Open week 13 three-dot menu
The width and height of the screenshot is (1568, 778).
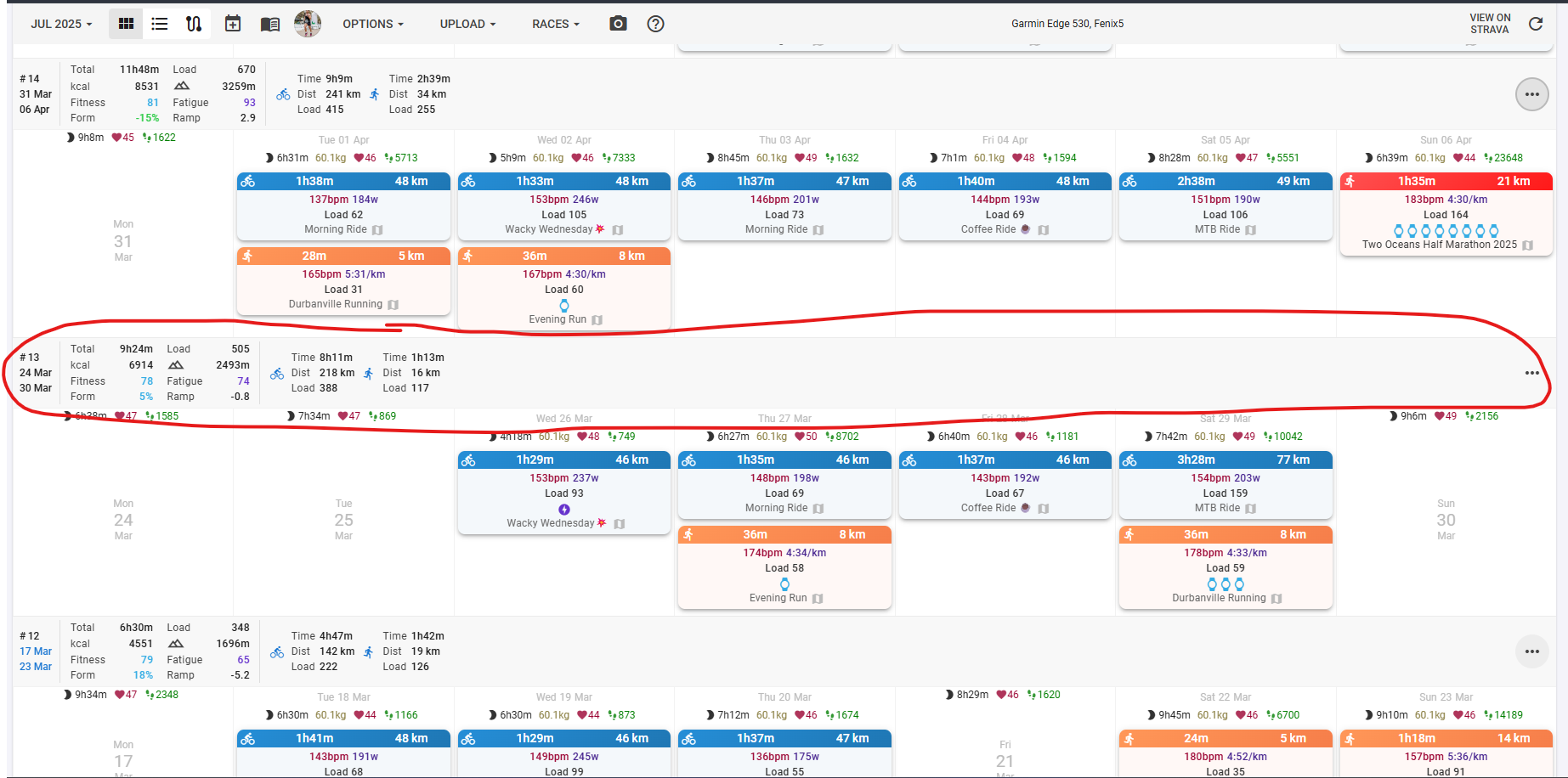pyautogui.click(x=1531, y=373)
